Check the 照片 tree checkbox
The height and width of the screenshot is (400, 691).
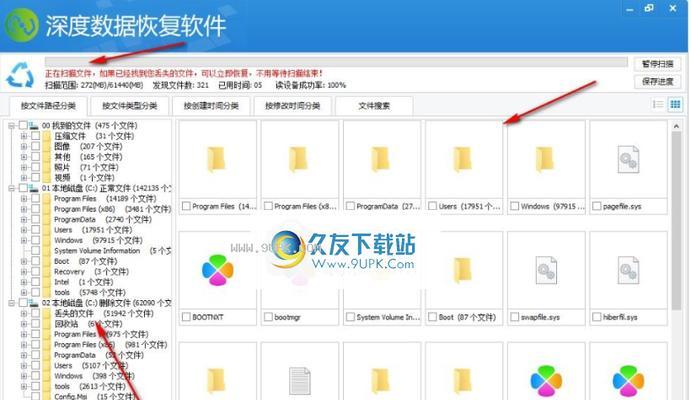[35, 167]
